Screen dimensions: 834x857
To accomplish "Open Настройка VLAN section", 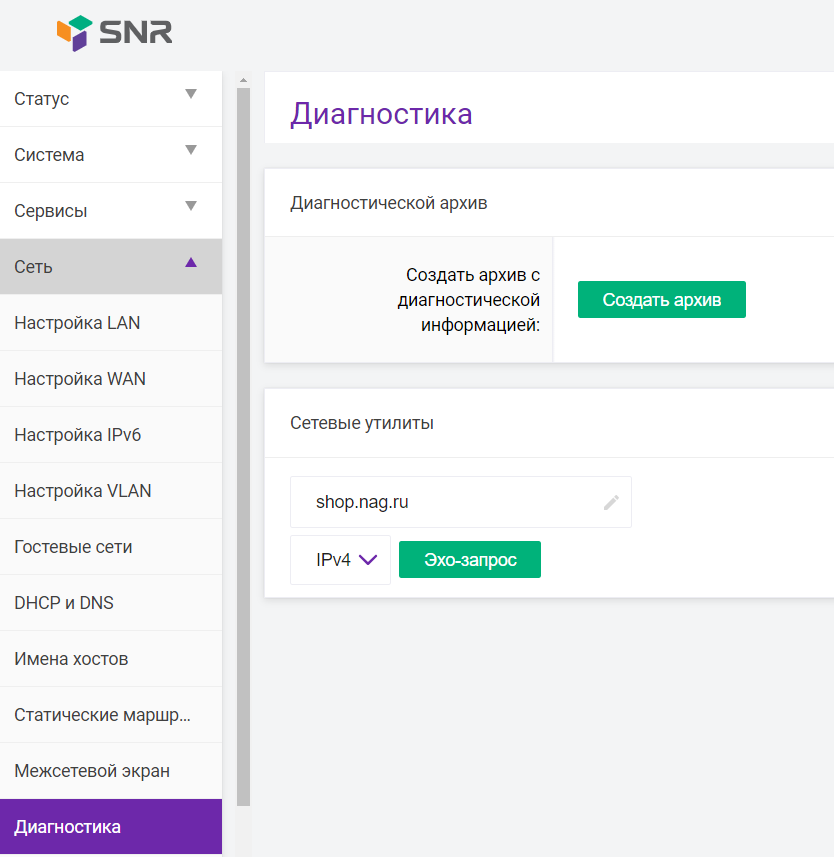I will pyautogui.click(x=111, y=491).
